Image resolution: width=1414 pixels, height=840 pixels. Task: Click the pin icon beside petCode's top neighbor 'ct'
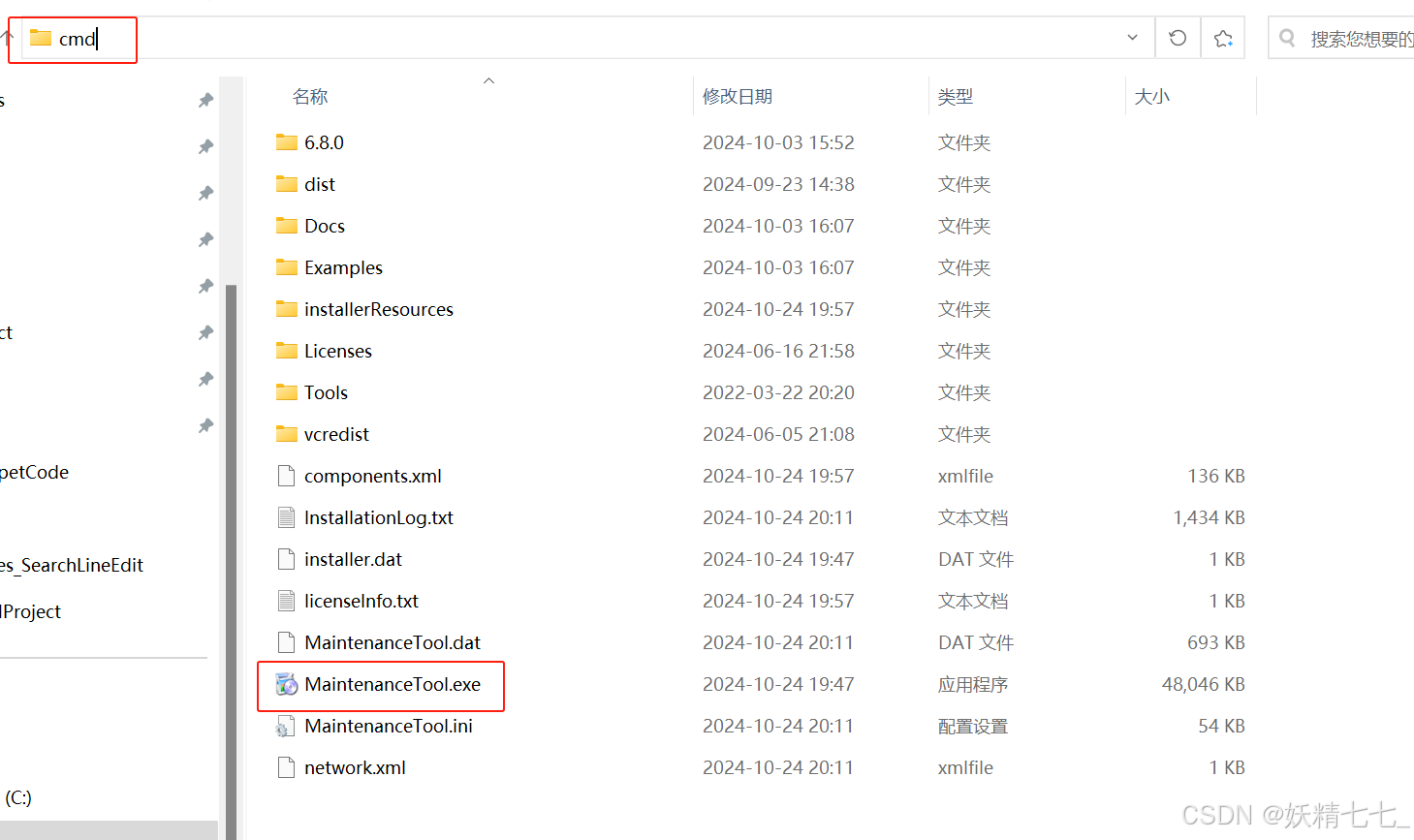point(205,332)
